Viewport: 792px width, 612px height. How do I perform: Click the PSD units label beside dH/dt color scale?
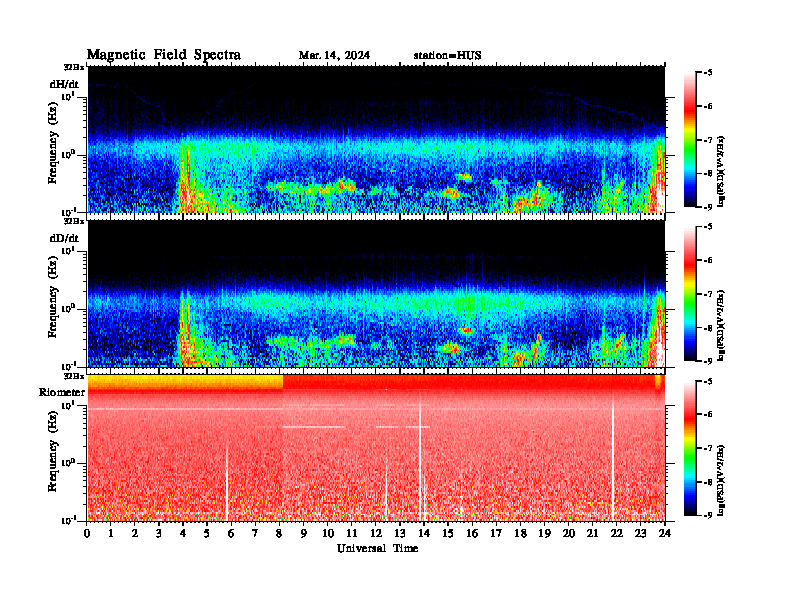click(723, 171)
